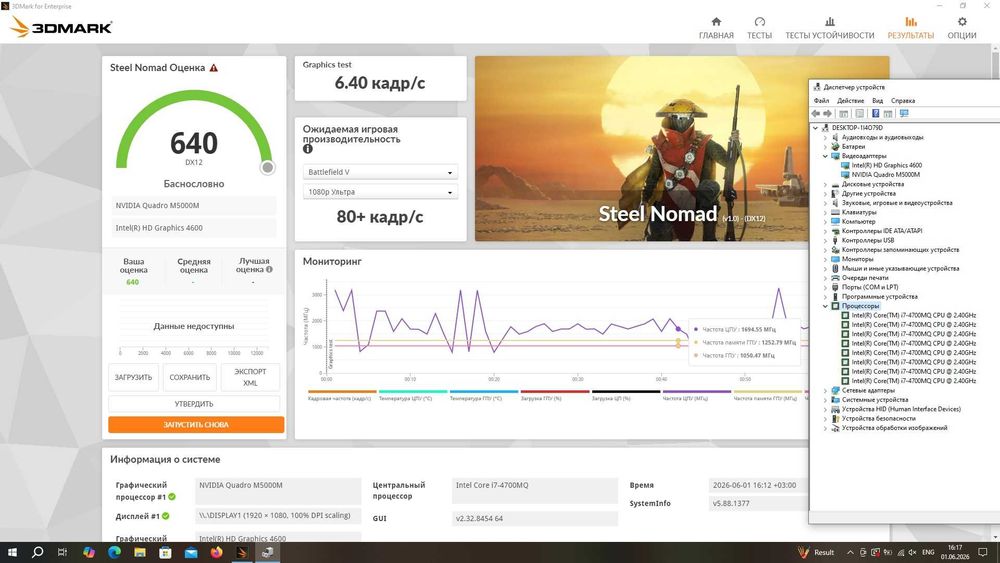
Task: Collapse the Процессоры node
Action: 825,306
